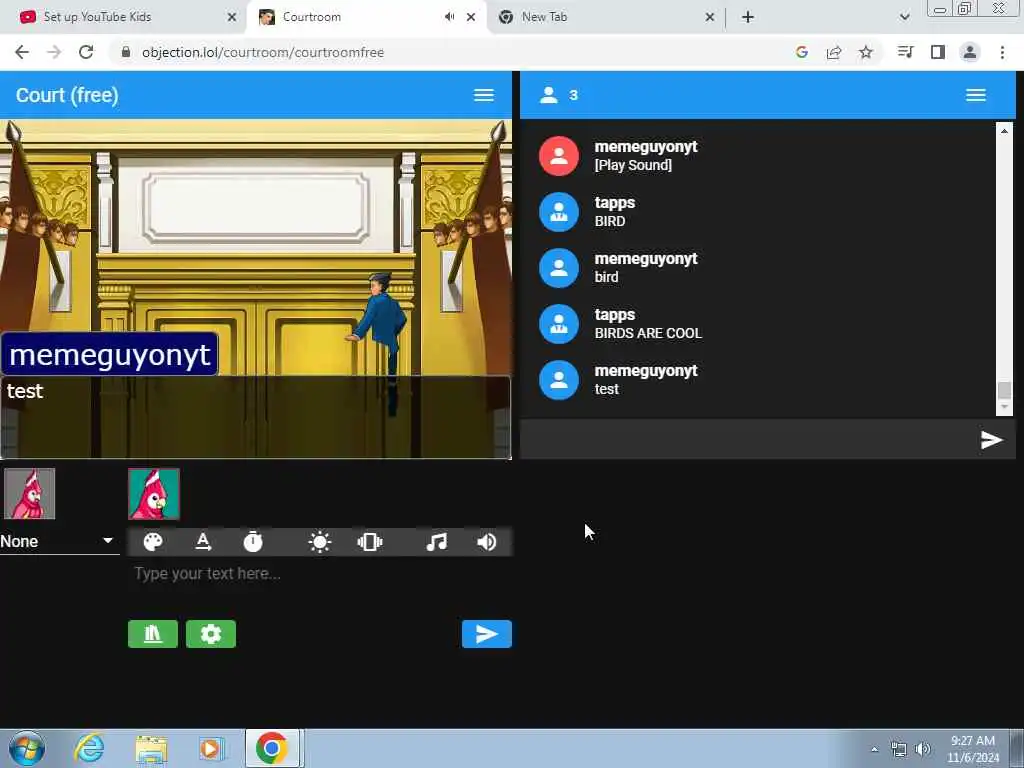Show hidden system tray icons
This screenshot has height=768, width=1024.
(x=874, y=749)
